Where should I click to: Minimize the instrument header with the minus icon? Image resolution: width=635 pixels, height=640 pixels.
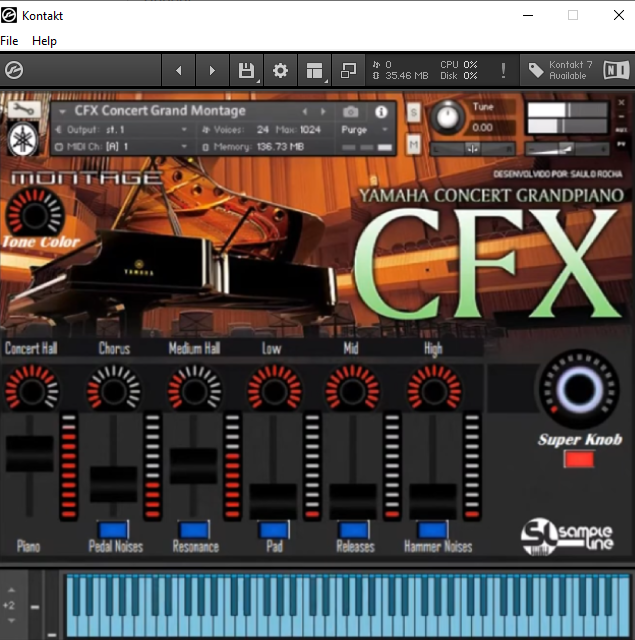point(621,116)
